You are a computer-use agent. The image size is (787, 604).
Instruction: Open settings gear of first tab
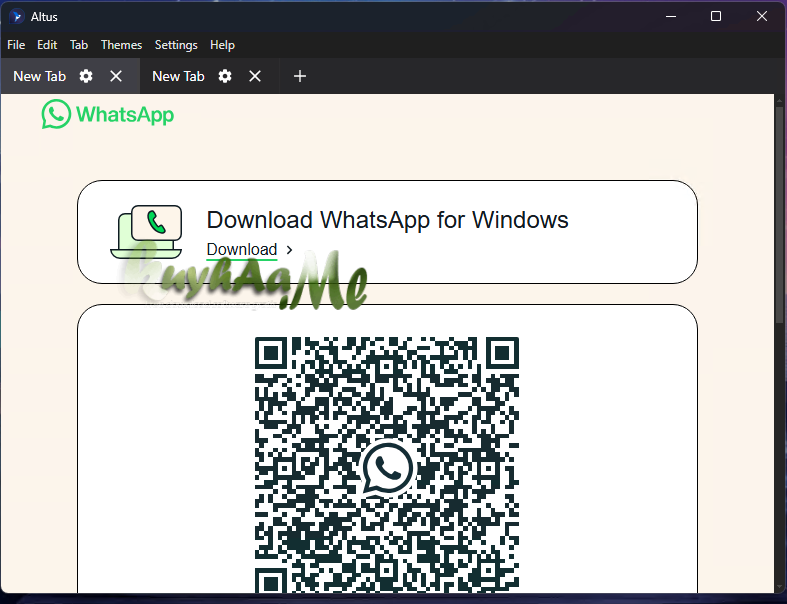coord(86,76)
